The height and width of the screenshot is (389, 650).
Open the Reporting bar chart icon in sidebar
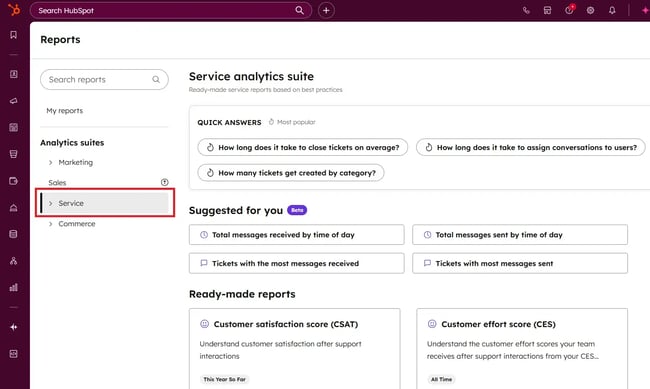14,287
